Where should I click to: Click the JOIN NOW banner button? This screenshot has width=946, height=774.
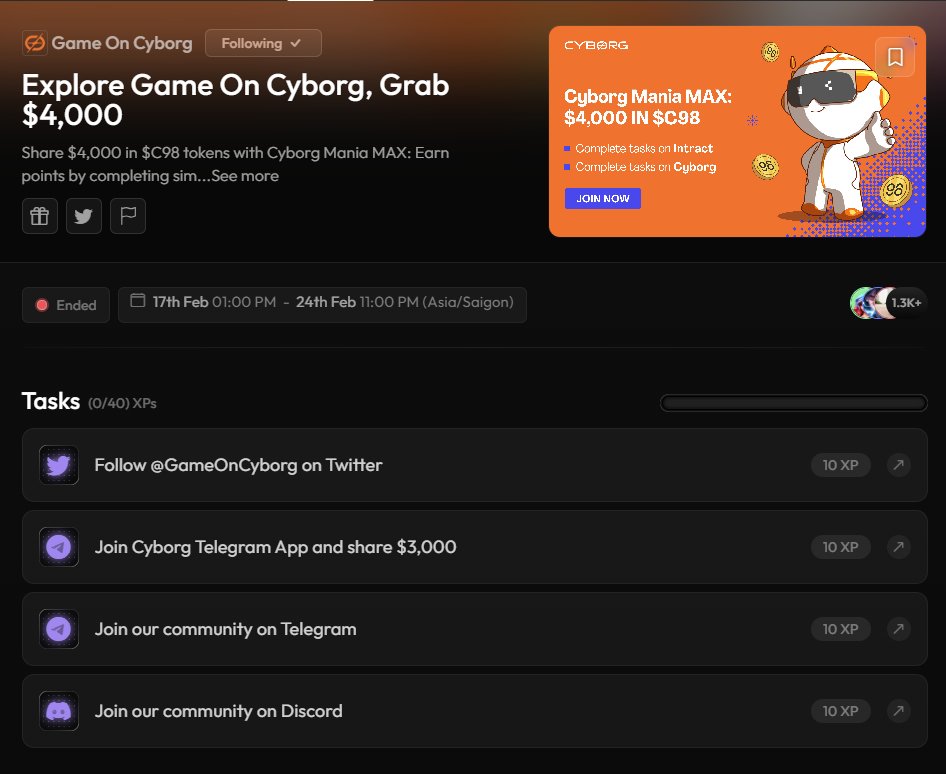coord(603,198)
